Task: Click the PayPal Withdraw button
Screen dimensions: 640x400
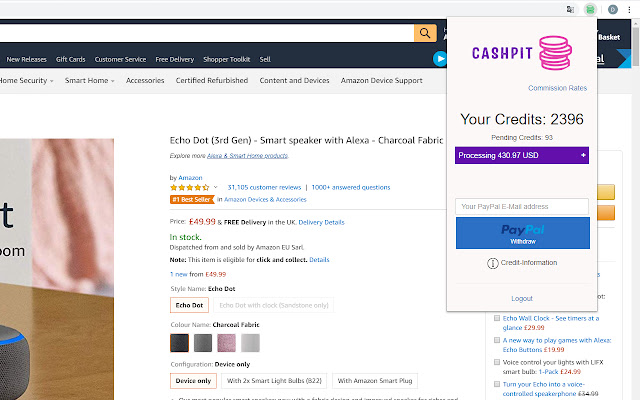Action: coord(522,233)
